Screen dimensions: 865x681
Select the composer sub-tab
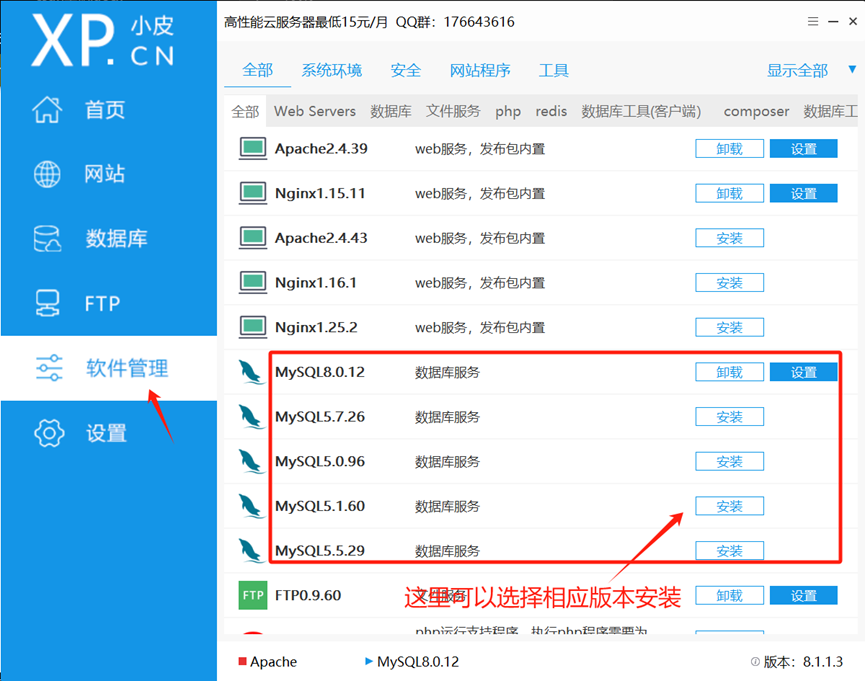[756, 111]
